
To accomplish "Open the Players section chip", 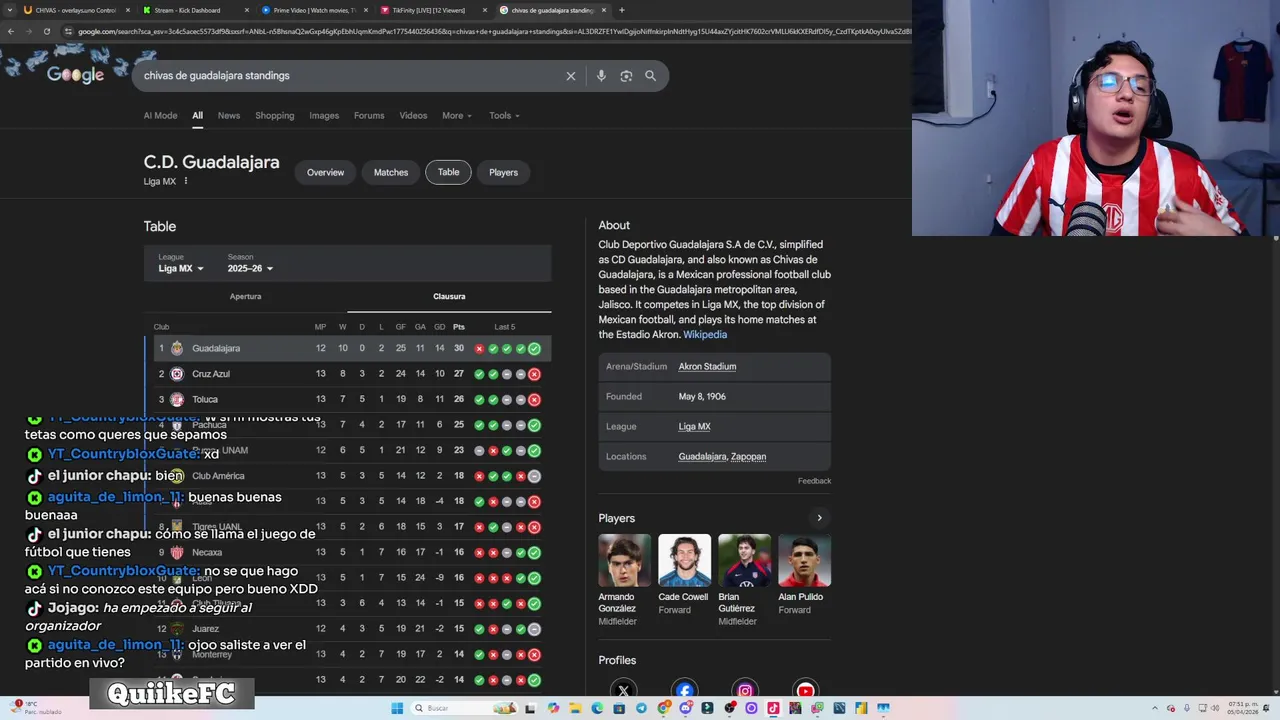I will (x=503, y=172).
